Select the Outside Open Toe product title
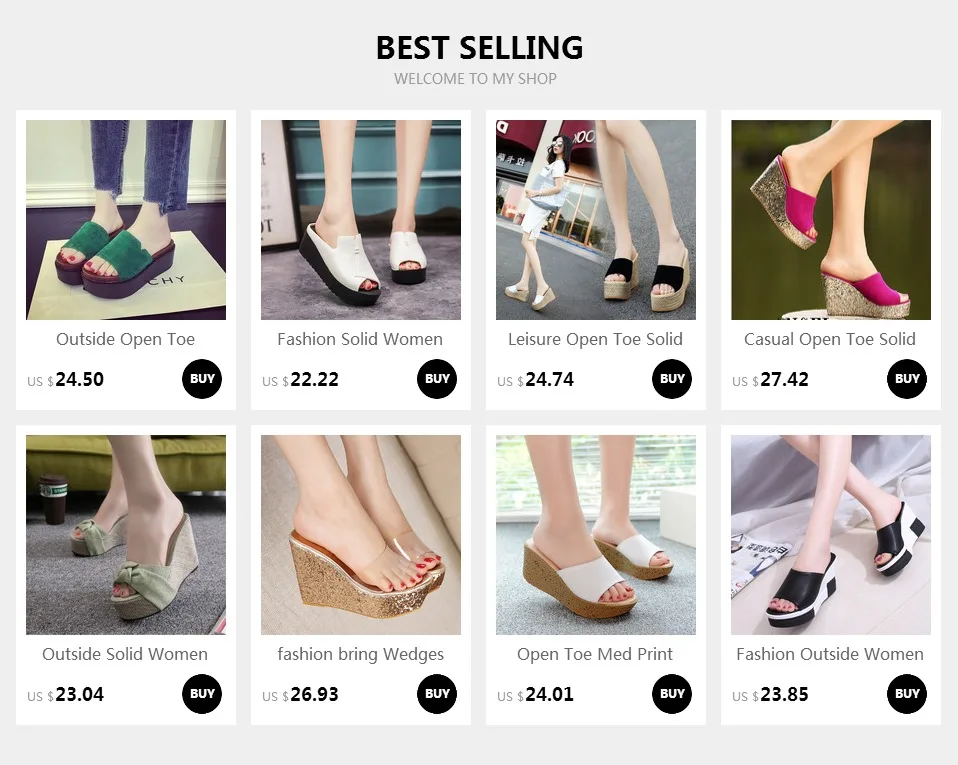The width and height of the screenshot is (958, 765). click(126, 339)
